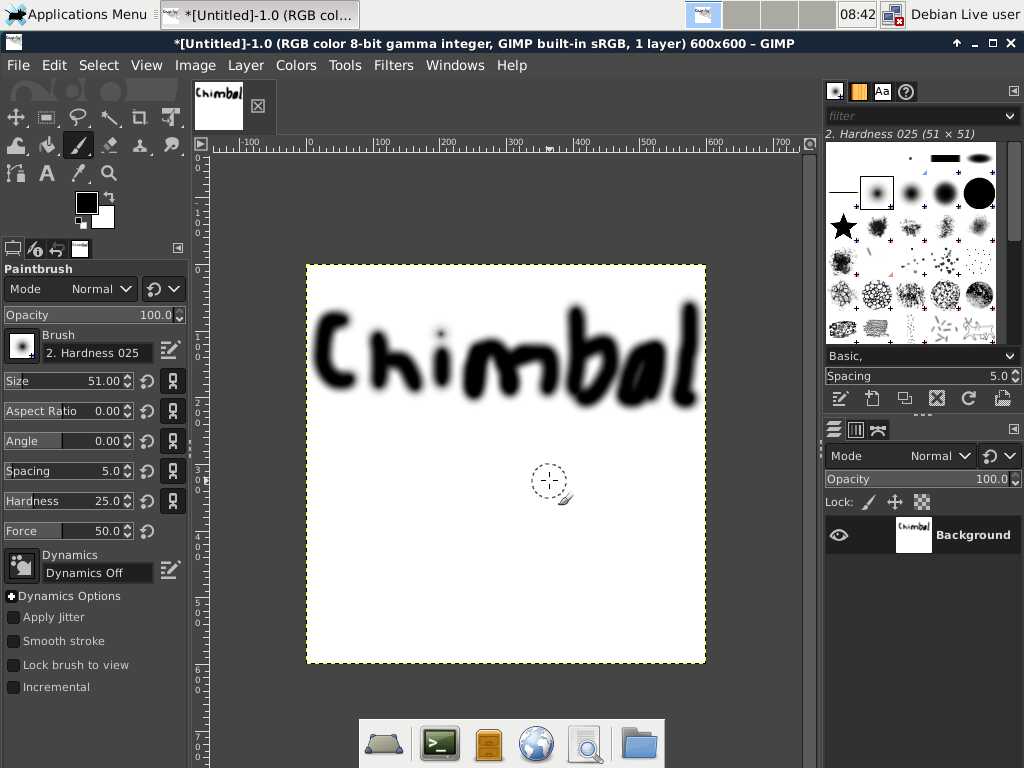Viewport: 1024px width, 768px height.
Task: Select the Crop tool
Action: [140, 118]
